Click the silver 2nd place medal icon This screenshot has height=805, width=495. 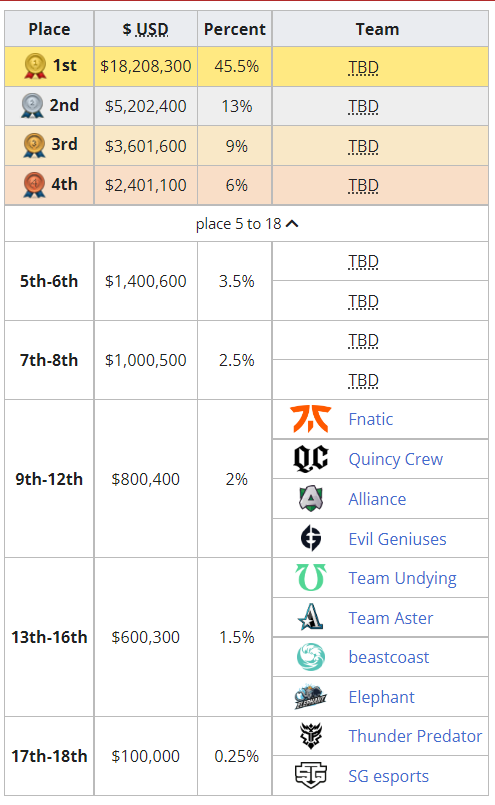tap(32, 106)
